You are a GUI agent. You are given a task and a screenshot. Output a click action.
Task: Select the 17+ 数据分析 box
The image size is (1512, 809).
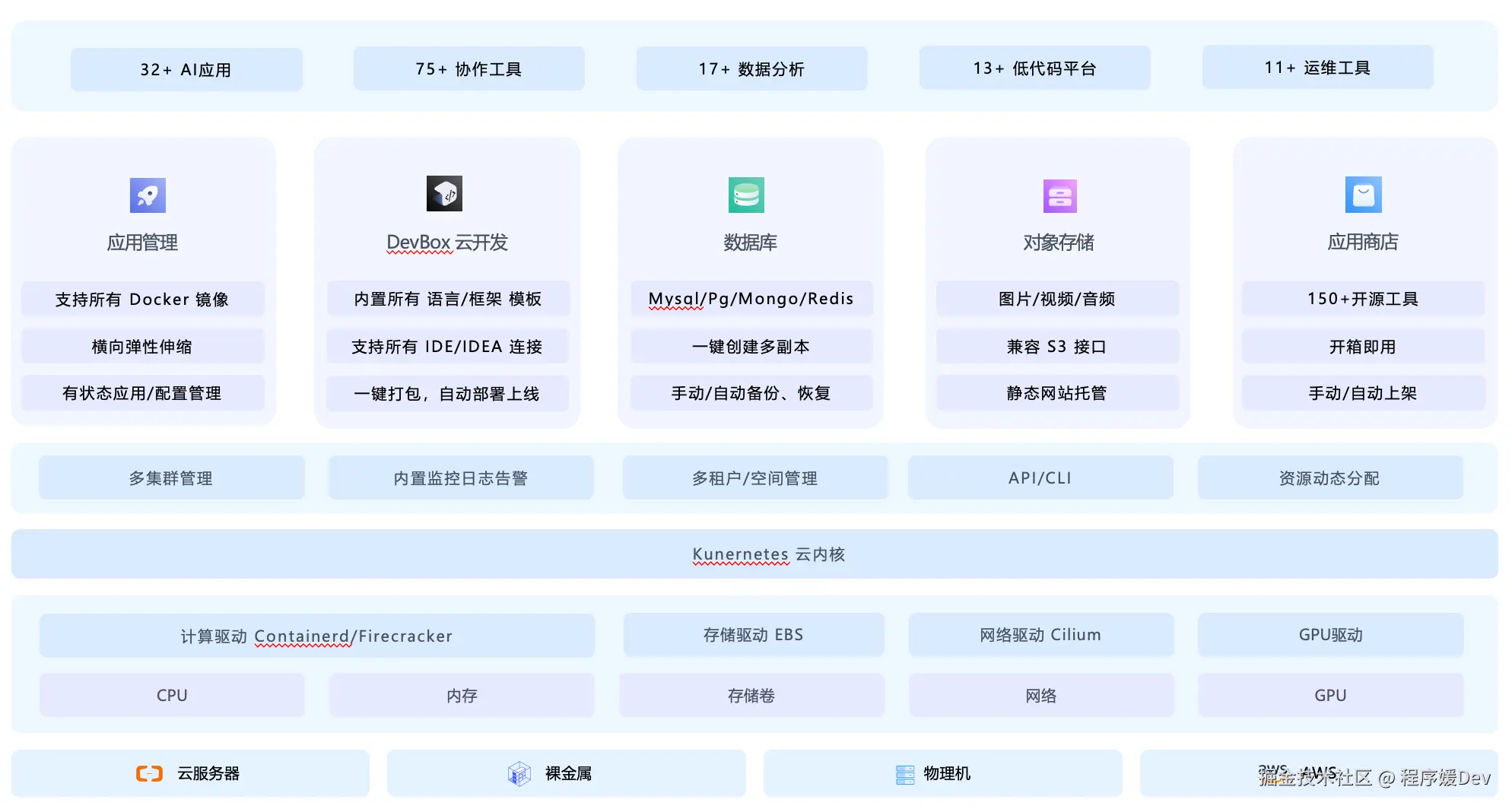pyautogui.click(x=752, y=69)
